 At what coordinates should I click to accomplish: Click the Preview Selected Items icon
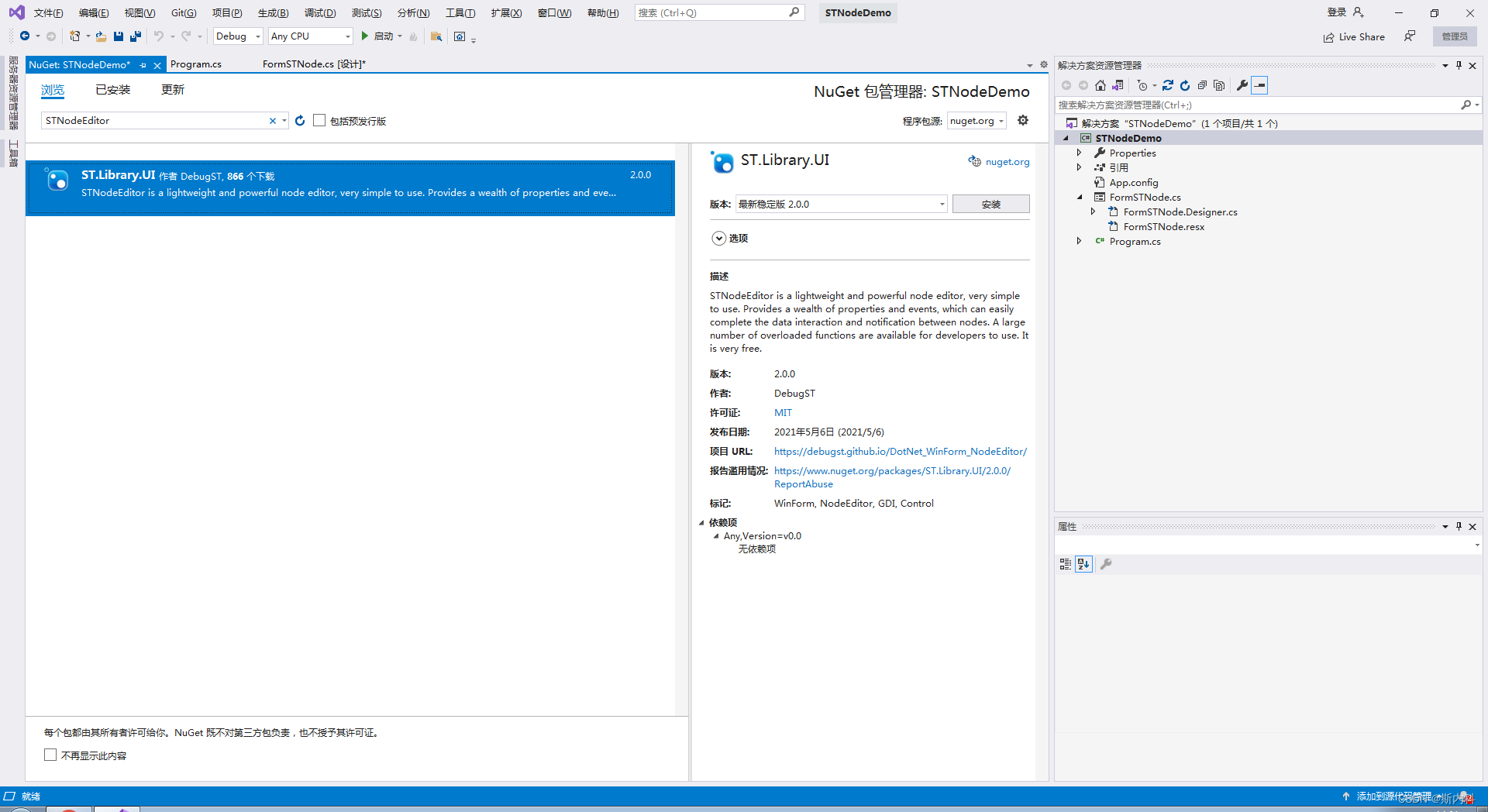click(1259, 85)
